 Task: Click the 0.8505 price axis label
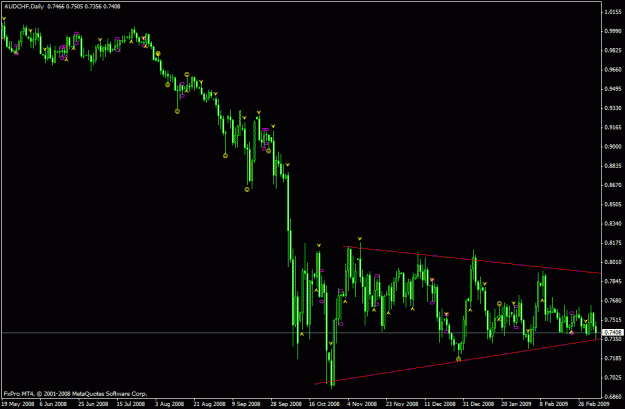(613, 204)
